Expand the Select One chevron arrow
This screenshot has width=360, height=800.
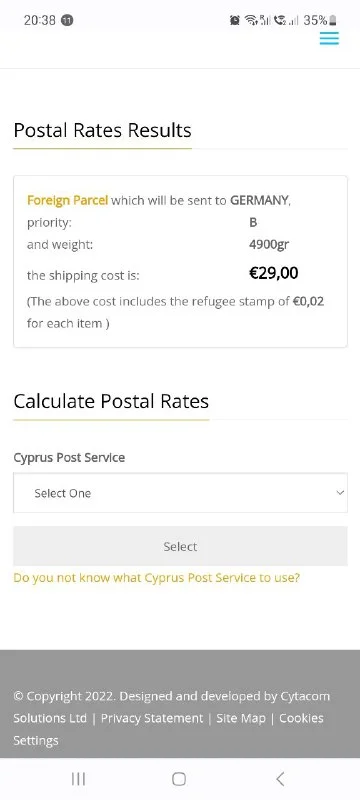click(x=340, y=493)
